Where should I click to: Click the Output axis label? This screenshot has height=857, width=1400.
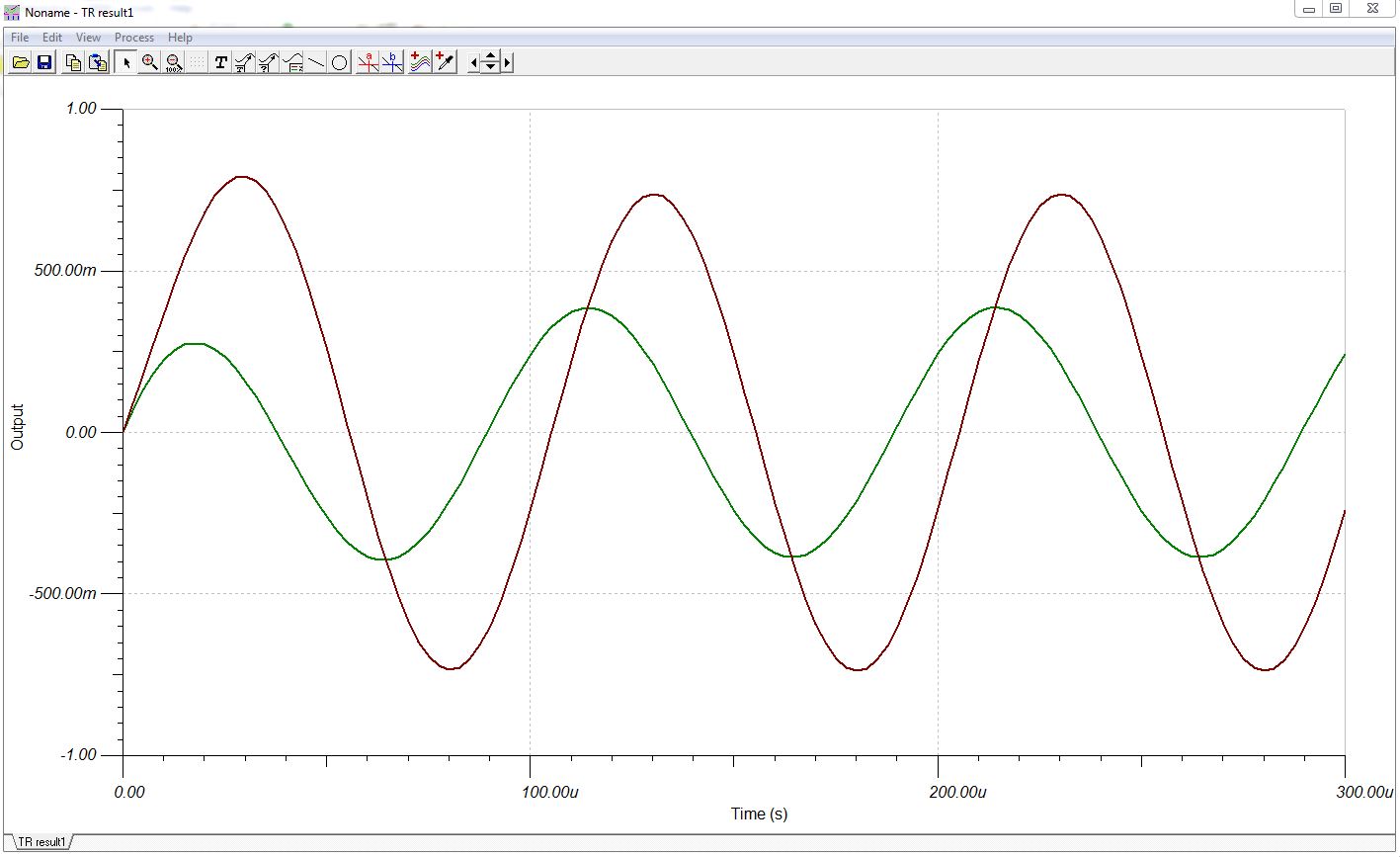(x=17, y=427)
